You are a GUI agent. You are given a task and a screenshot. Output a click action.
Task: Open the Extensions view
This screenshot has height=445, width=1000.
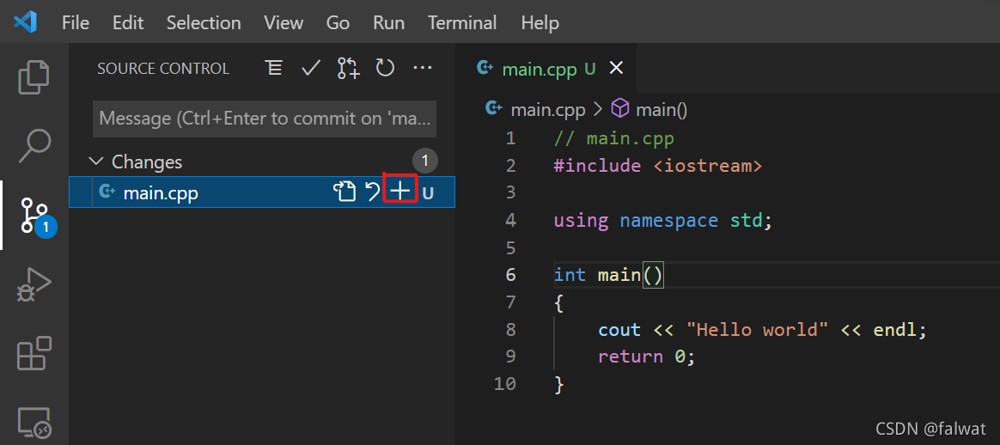[34, 353]
